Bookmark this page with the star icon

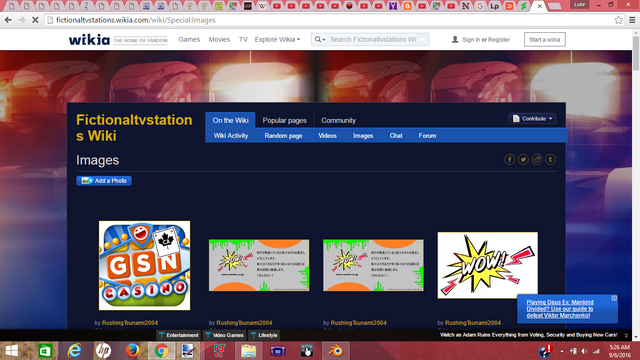[618, 20]
